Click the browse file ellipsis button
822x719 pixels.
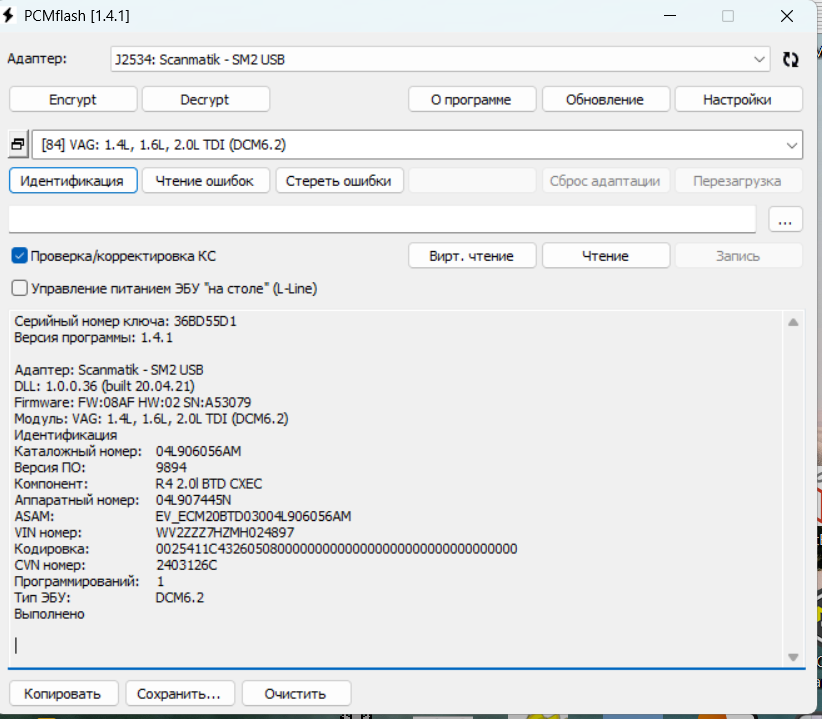[x=785, y=219]
